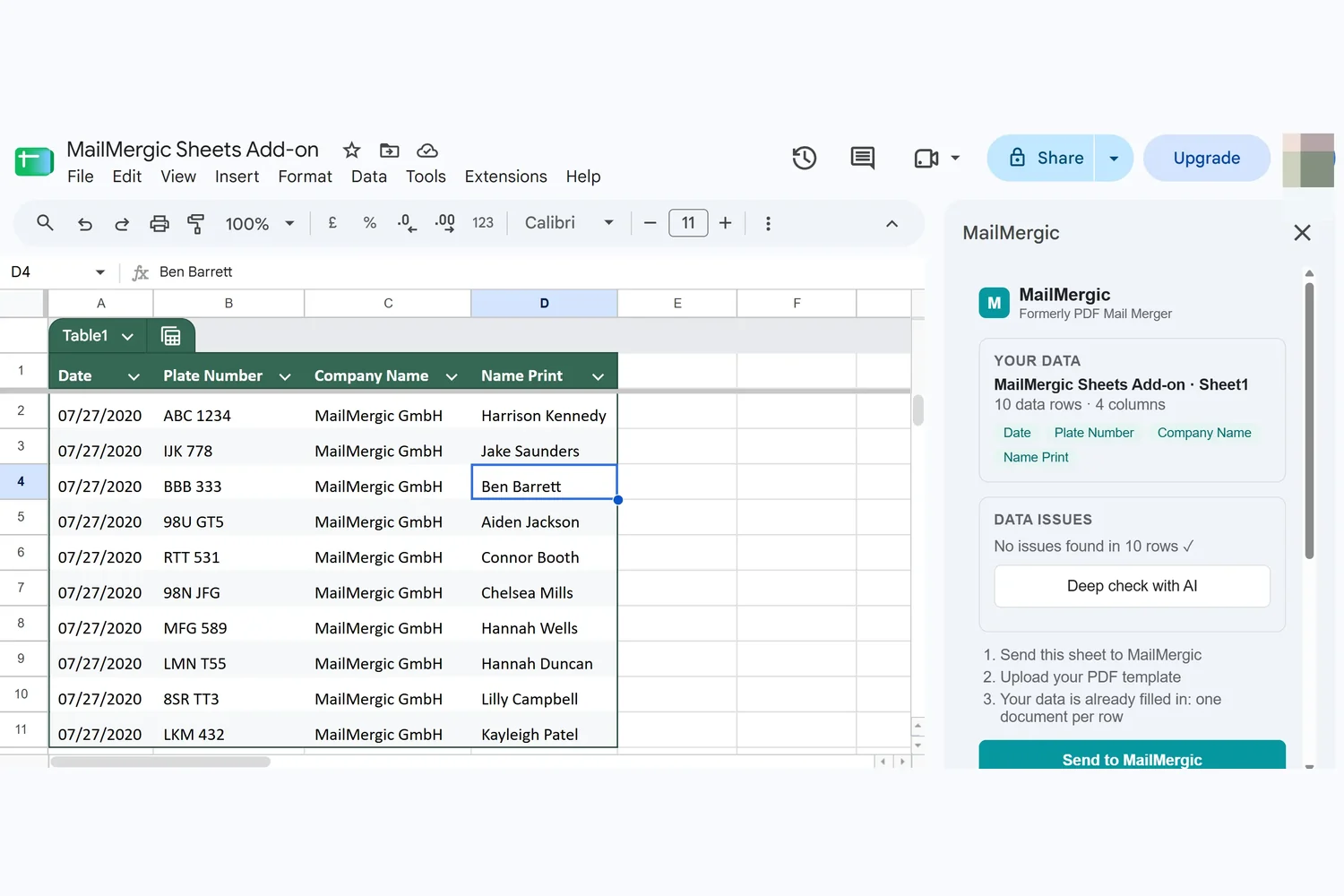The image size is (1344, 896).
Task: Open the Google Sheets home icon
Action: [34, 161]
